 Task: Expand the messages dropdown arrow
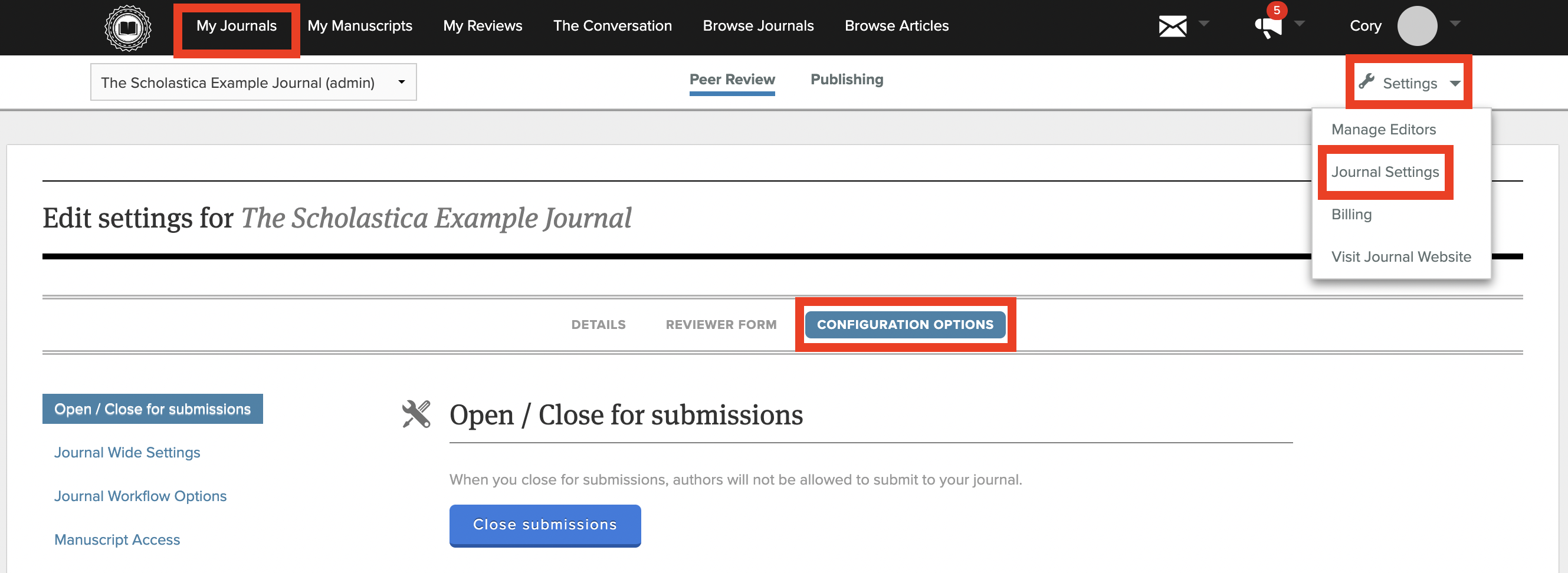(x=1203, y=24)
